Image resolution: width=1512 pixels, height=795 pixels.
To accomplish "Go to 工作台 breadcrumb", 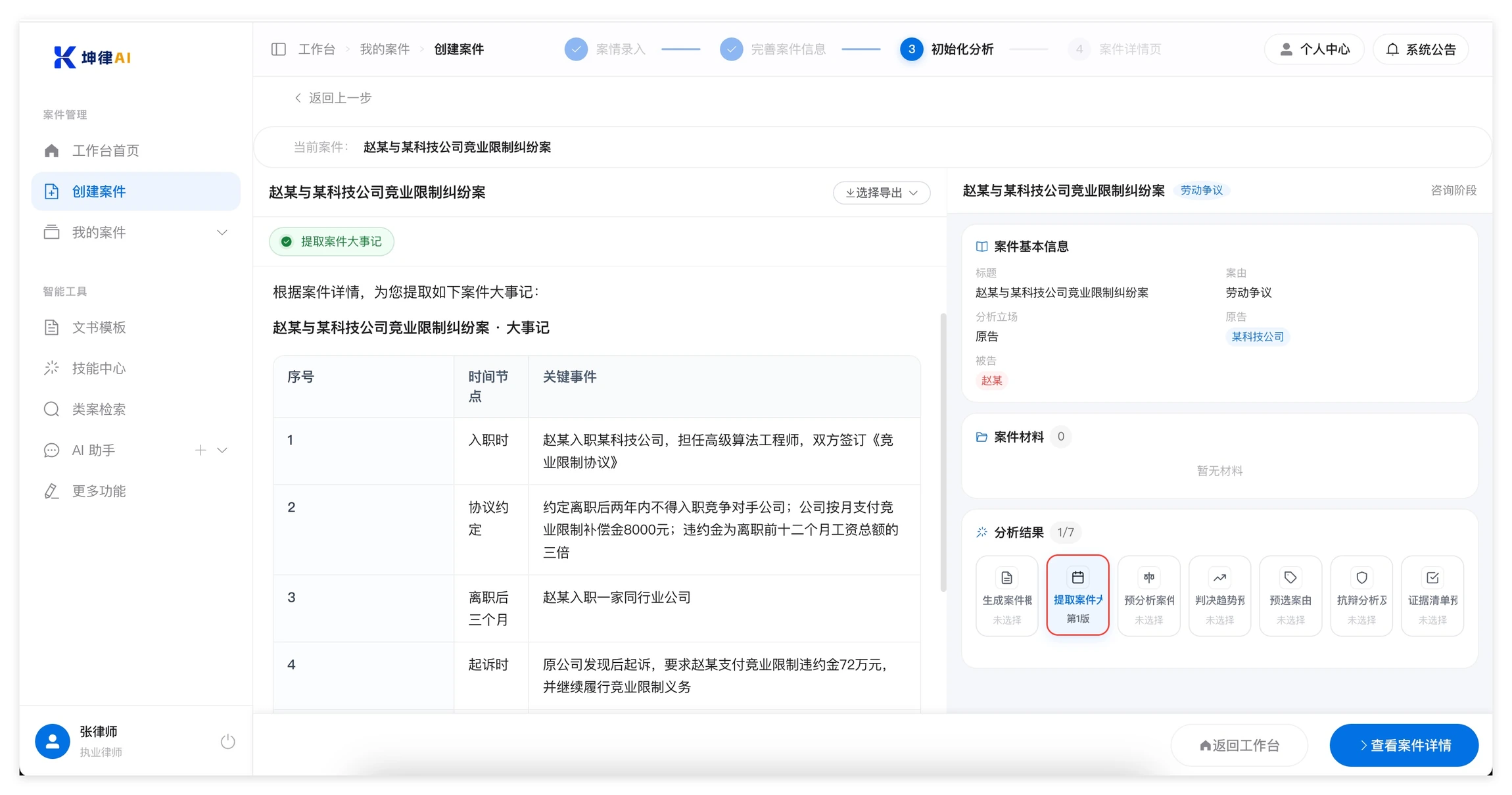I will click(x=317, y=49).
